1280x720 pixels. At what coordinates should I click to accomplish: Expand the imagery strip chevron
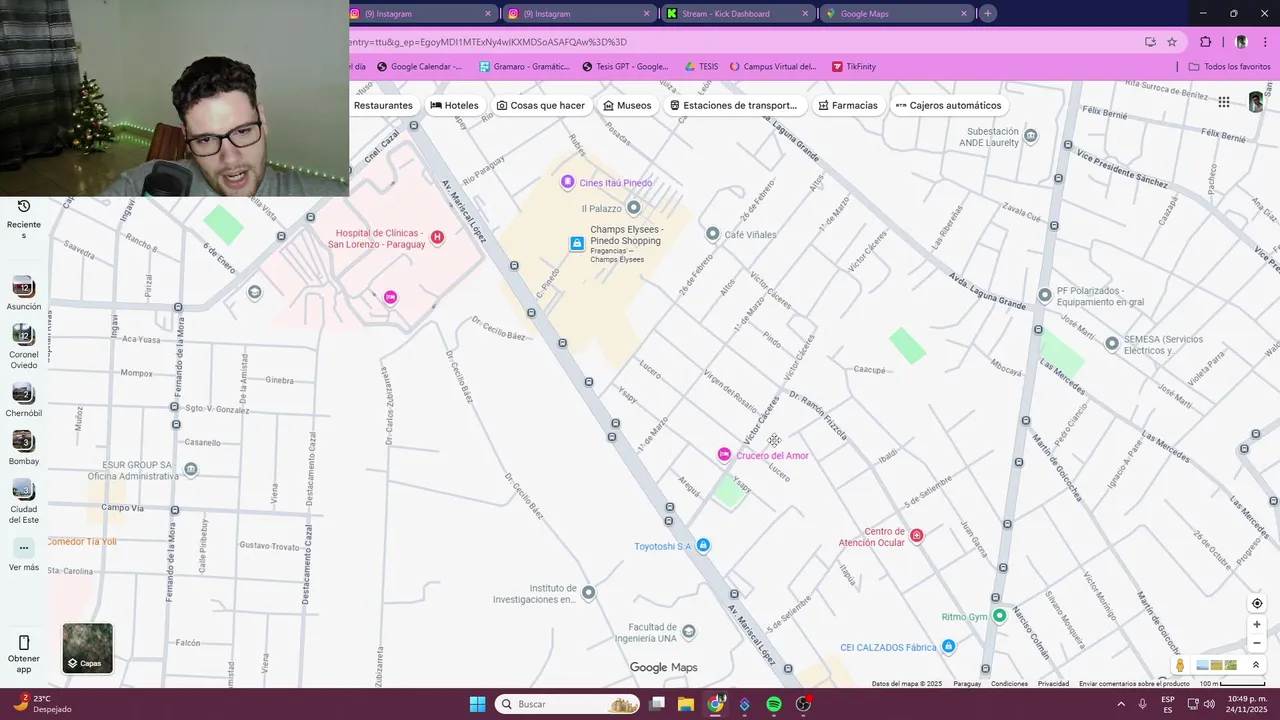(x=1256, y=665)
